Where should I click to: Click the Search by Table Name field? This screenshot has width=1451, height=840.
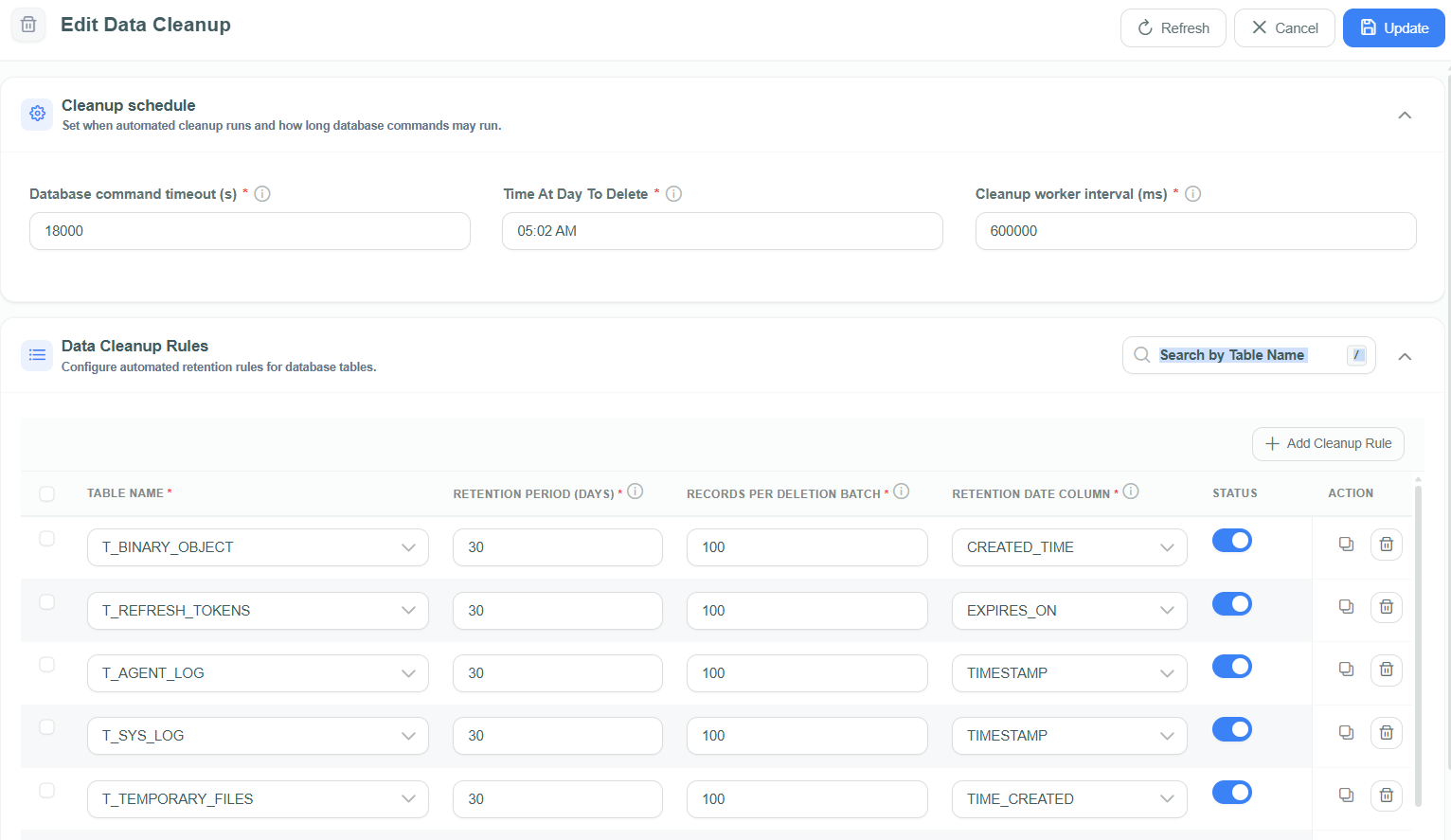click(1248, 355)
